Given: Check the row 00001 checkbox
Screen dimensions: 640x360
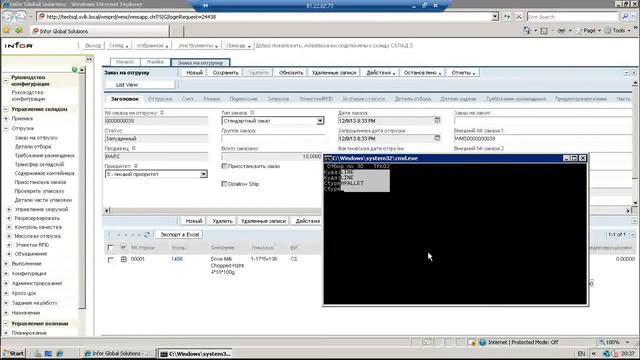Looking at the screenshot, I should coord(111,260).
